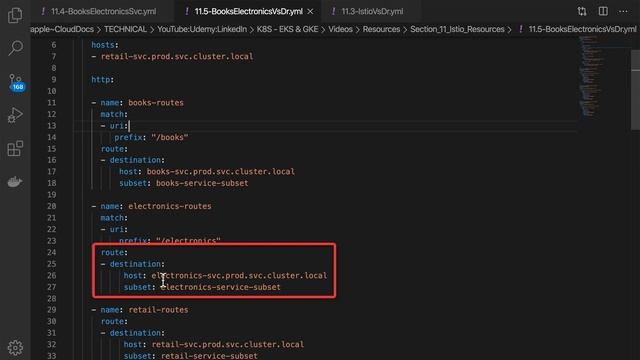
Task: Click 'electronics-svc.prod.svc.cluster.local' host value
Action: [239, 276]
